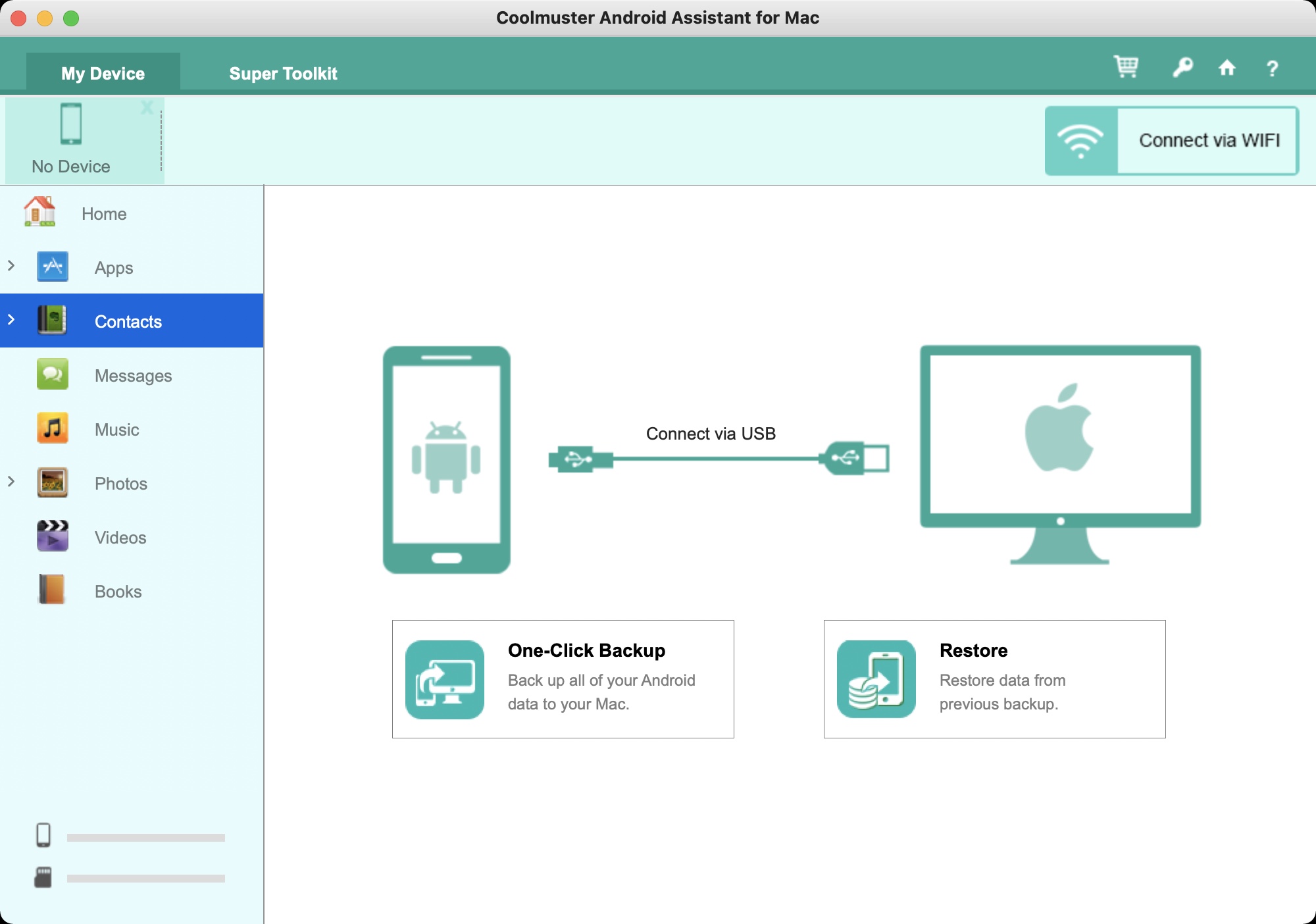This screenshot has height=924, width=1316.
Task: Expand the Photos category chevron
Action: click(x=11, y=482)
